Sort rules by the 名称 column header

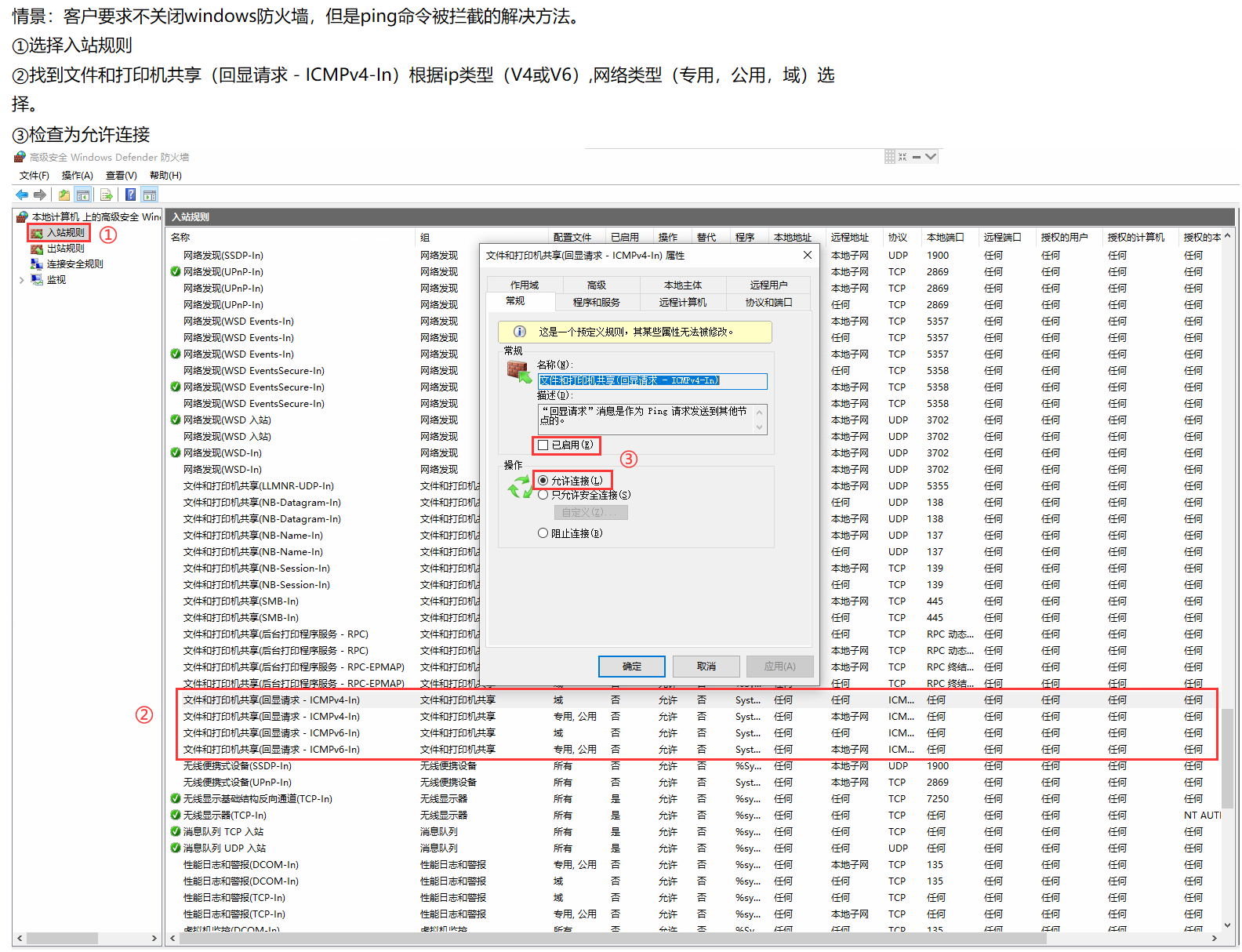[x=292, y=237]
